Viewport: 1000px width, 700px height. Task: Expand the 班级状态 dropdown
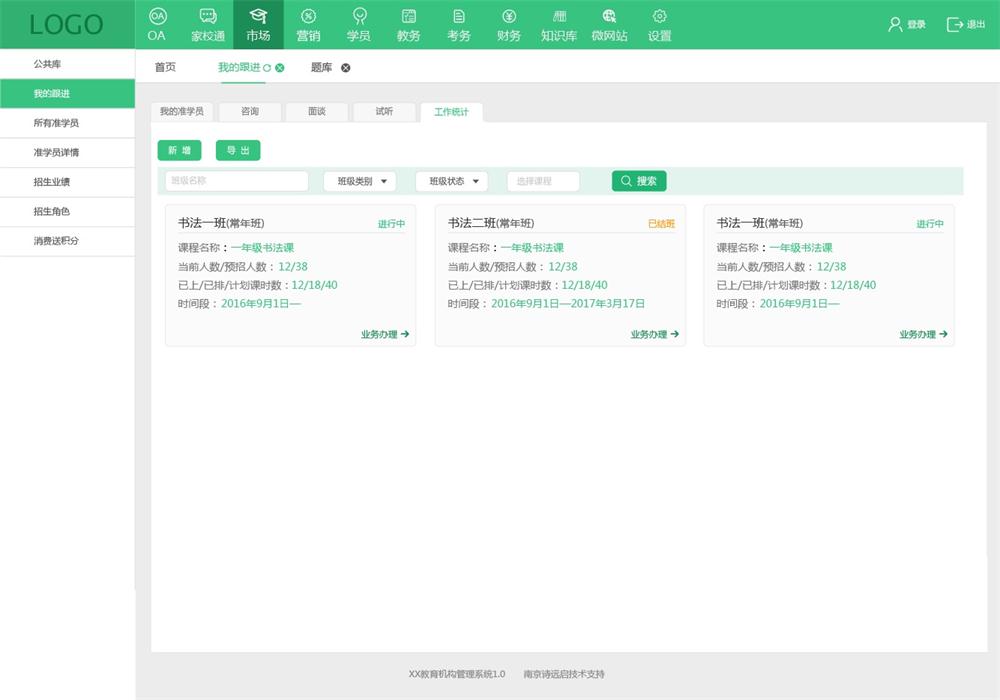451,181
